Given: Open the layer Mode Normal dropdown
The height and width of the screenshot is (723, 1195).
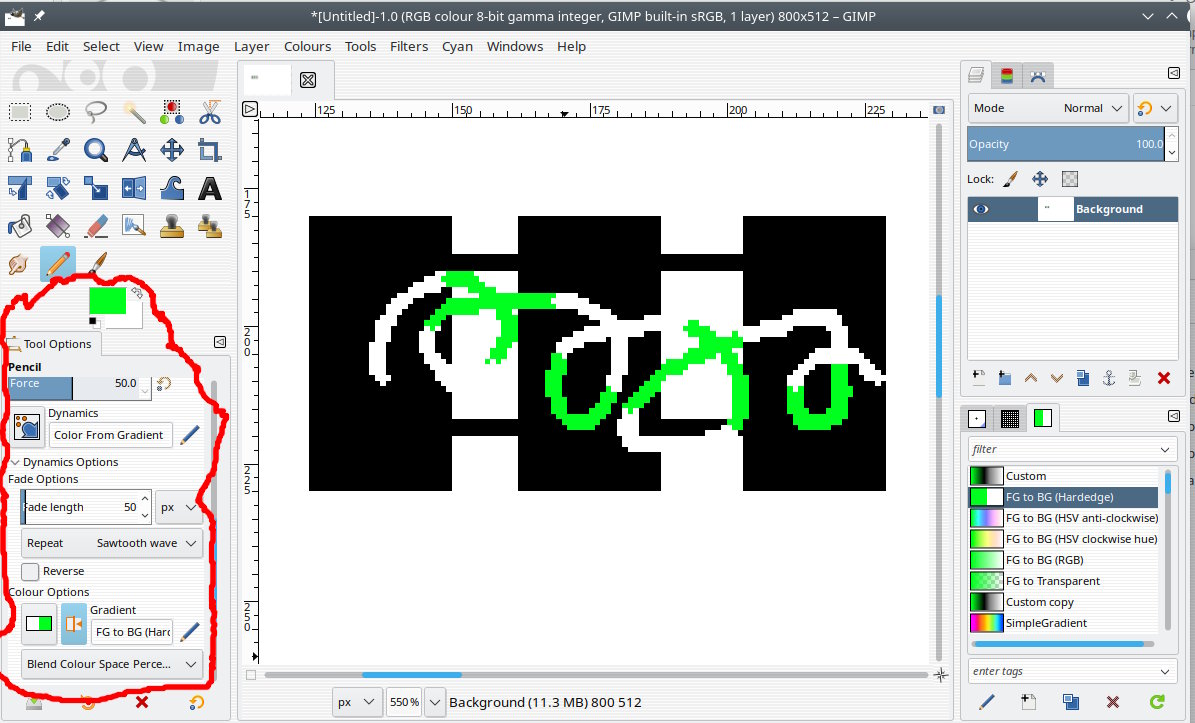Looking at the screenshot, I should [x=1048, y=108].
